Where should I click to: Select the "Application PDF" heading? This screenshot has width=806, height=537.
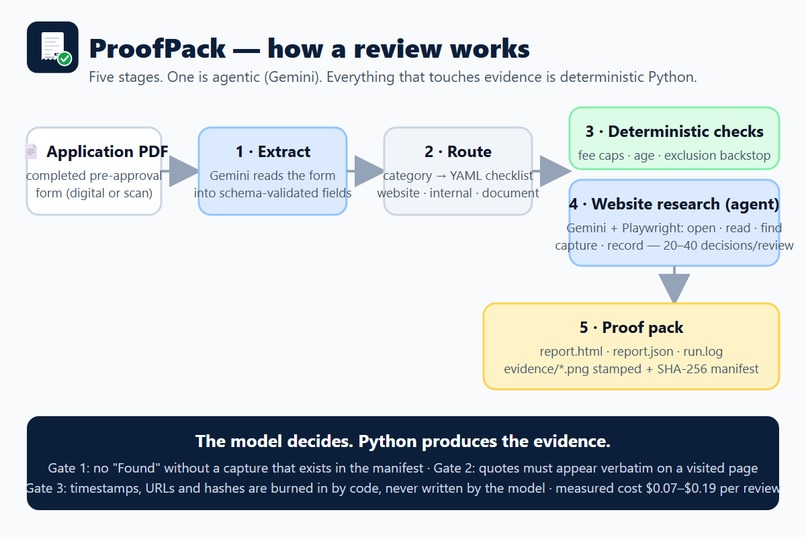tap(107, 152)
